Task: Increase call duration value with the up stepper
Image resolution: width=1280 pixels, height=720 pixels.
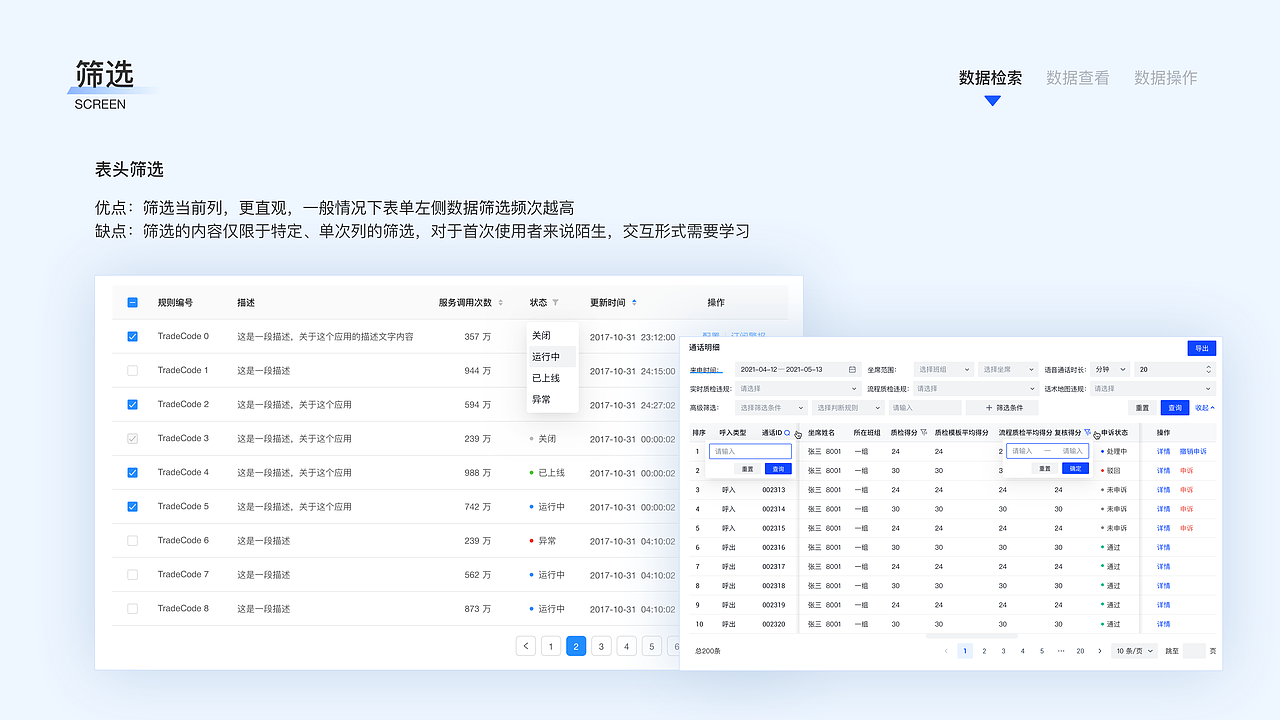Action: pyautogui.click(x=1208, y=366)
